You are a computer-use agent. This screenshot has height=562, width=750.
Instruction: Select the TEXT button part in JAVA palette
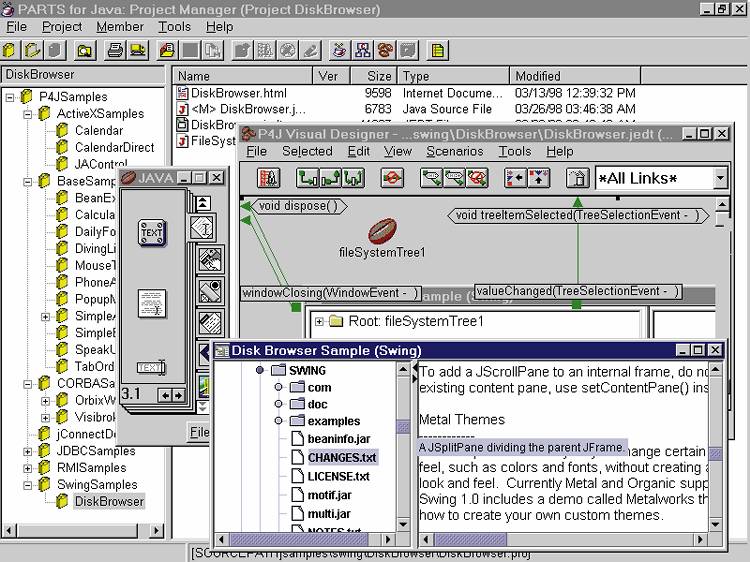152,233
